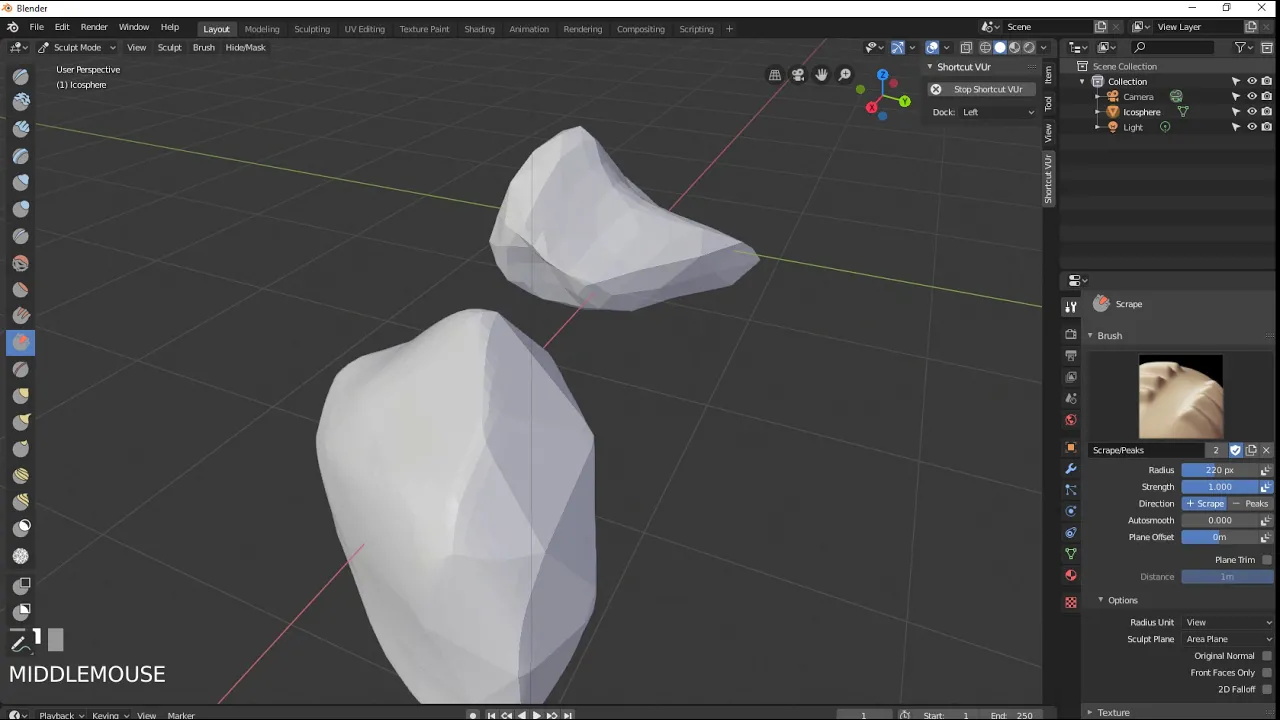Select the Smooth sculpt brush
1280x720 pixels.
tap(21, 263)
